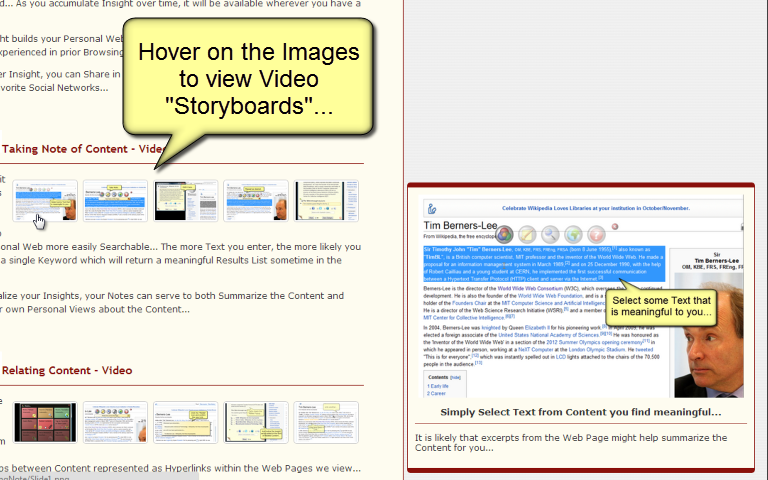768x480 pixels.
Task: Click the 'World Wide Web Foundation' link
Action: click(x=550, y=296)
